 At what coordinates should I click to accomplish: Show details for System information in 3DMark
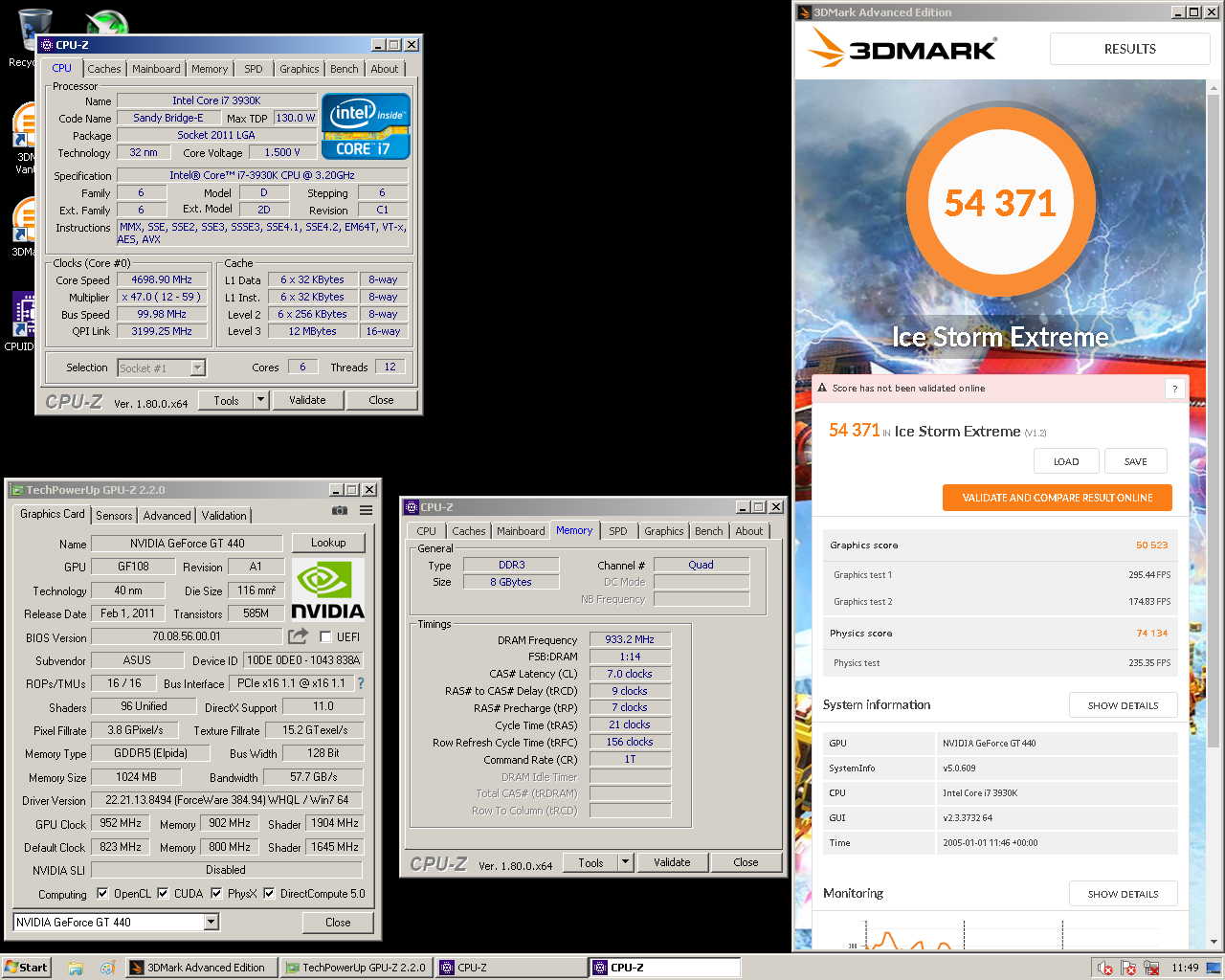1123,705
